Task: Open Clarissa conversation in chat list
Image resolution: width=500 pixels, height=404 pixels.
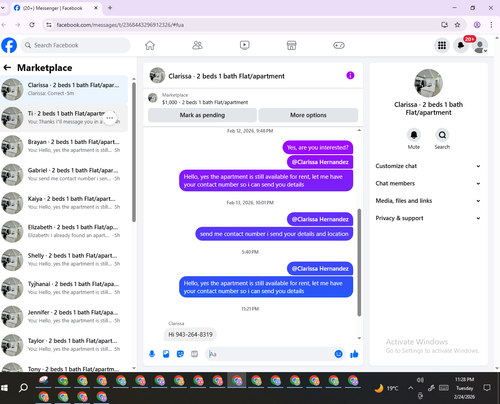Action: tap(64, 89)
